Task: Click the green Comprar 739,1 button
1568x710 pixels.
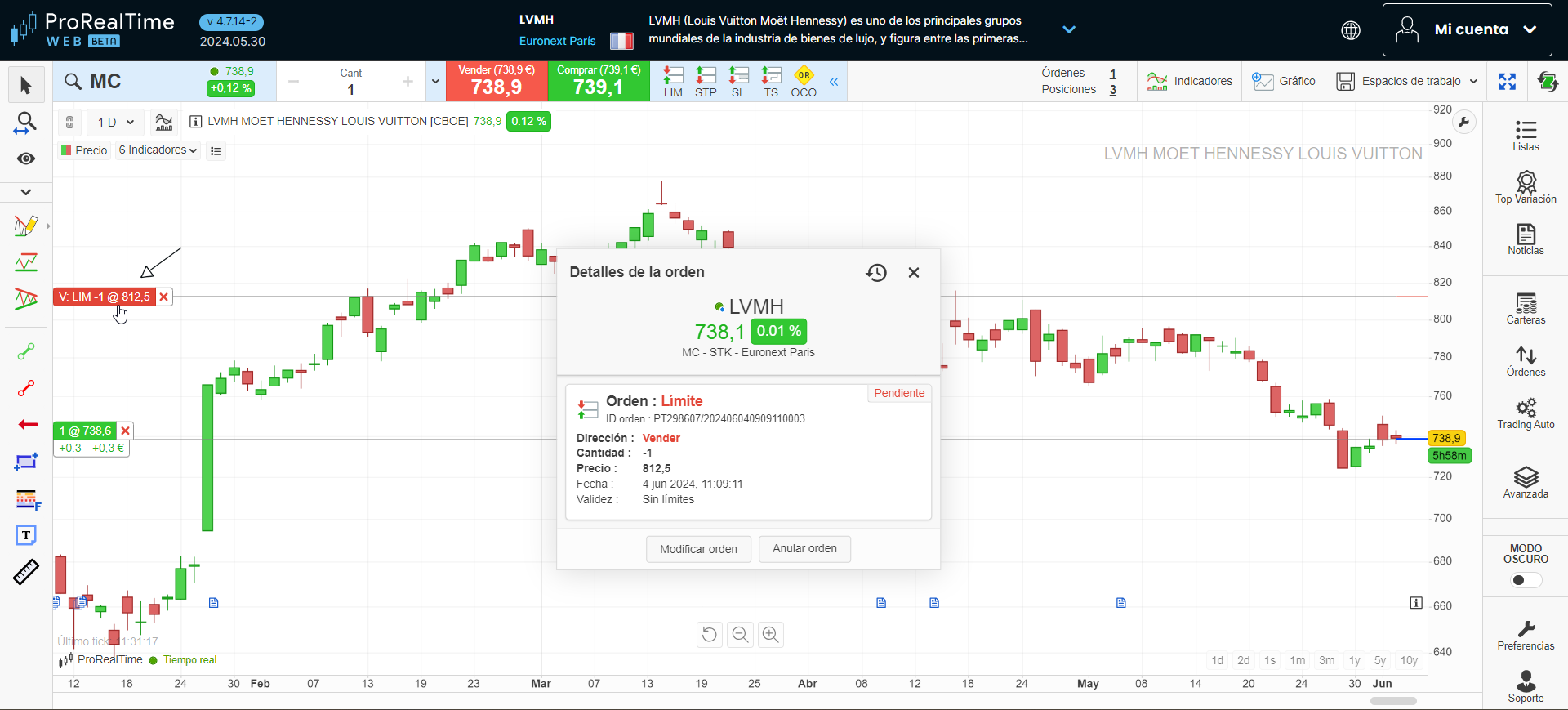Action: (x=599, y=82)
